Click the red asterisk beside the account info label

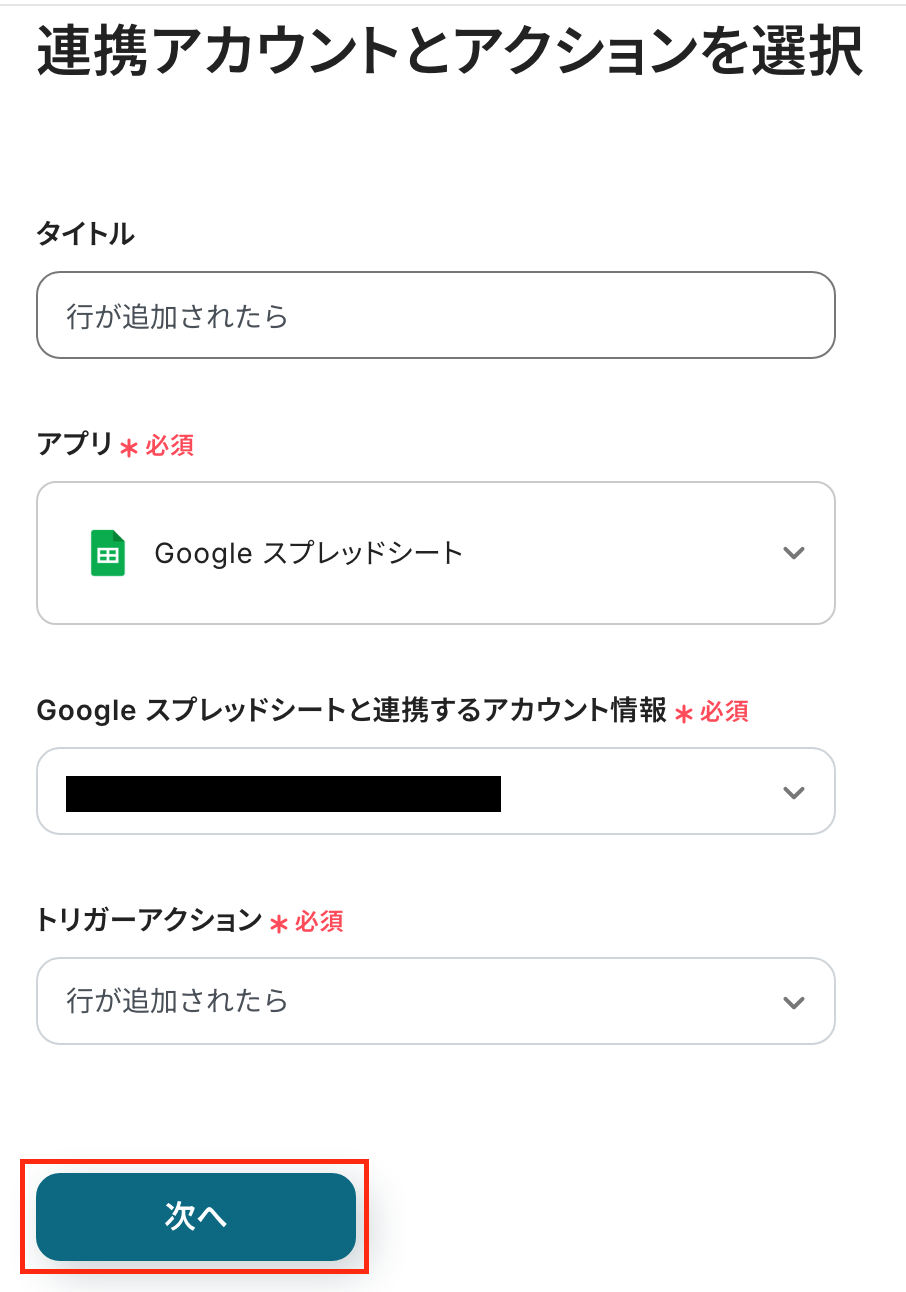[684, 714]
